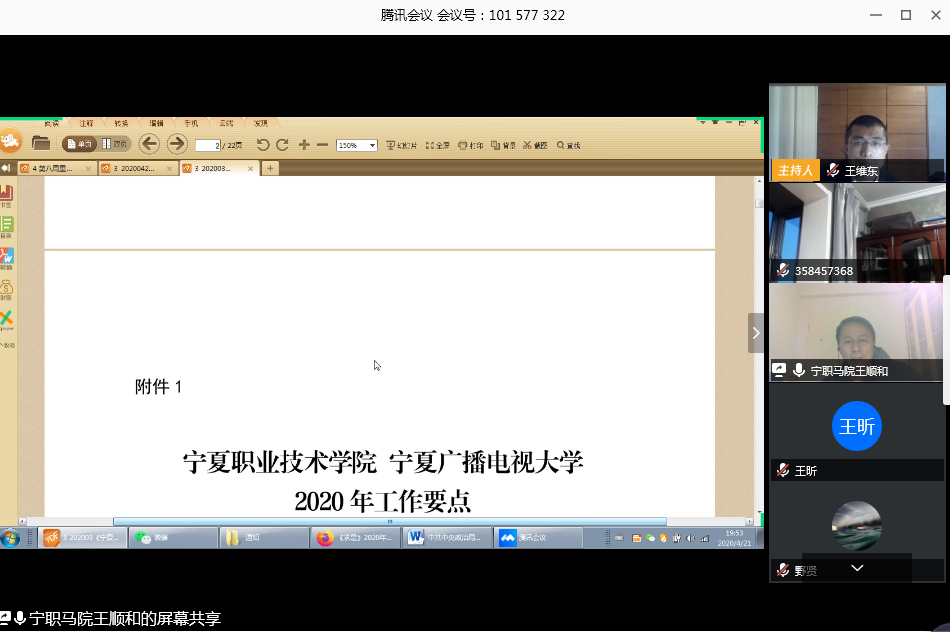Select 王维东's host video thumbnail
950x632 pixels.
pyautogui.click(x=857, y=133)
